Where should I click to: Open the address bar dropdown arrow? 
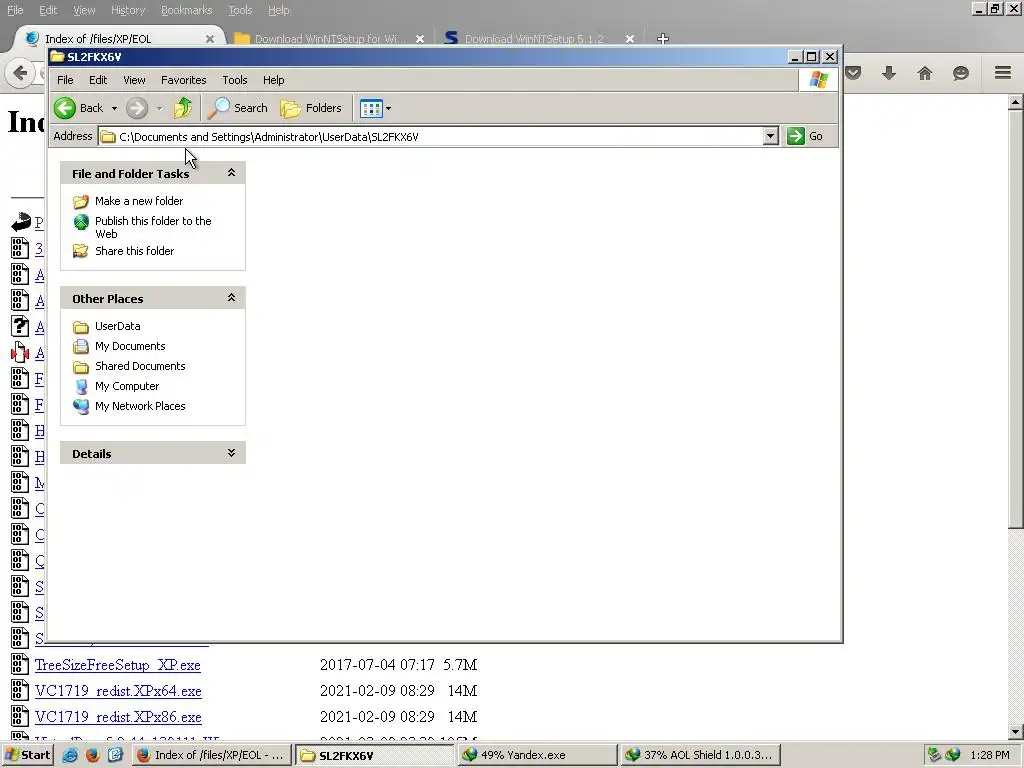pyautogui.click(x=771, y=136)
